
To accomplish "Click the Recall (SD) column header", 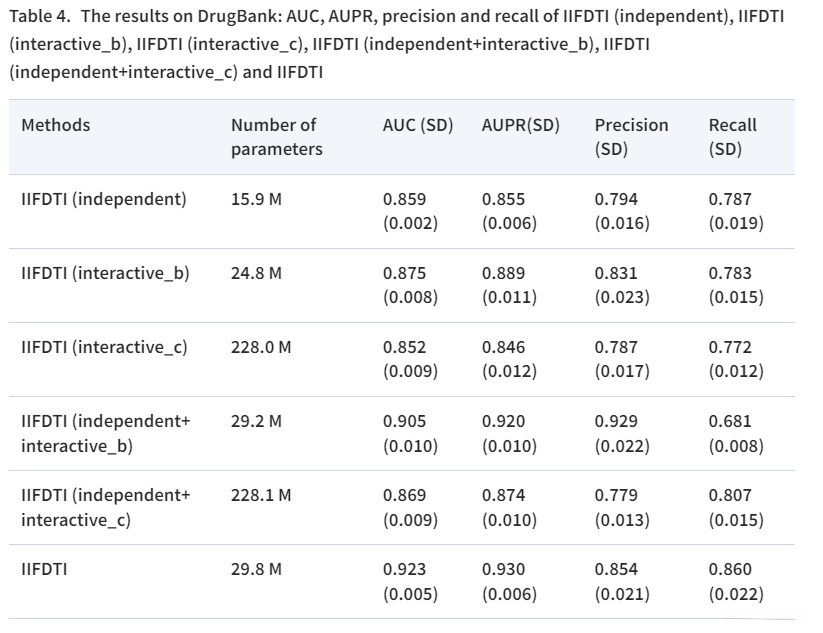I will coord(733,137).
